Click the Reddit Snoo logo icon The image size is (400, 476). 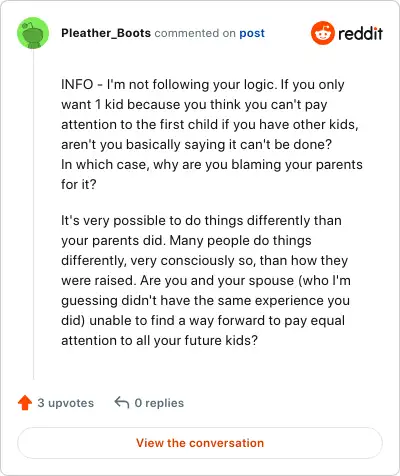point(322,33)
